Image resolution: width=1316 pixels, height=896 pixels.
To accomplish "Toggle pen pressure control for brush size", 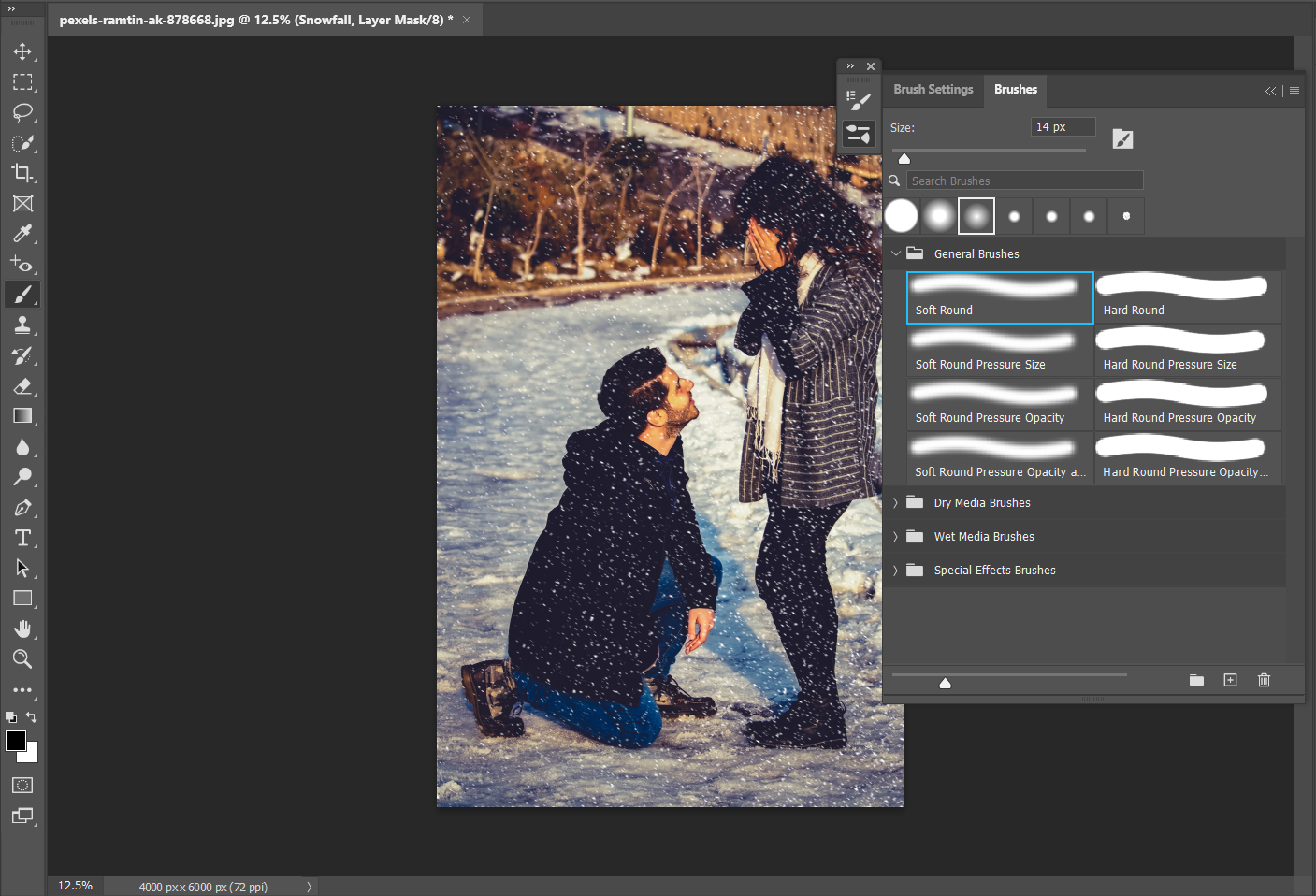I will coord(1122,138).
